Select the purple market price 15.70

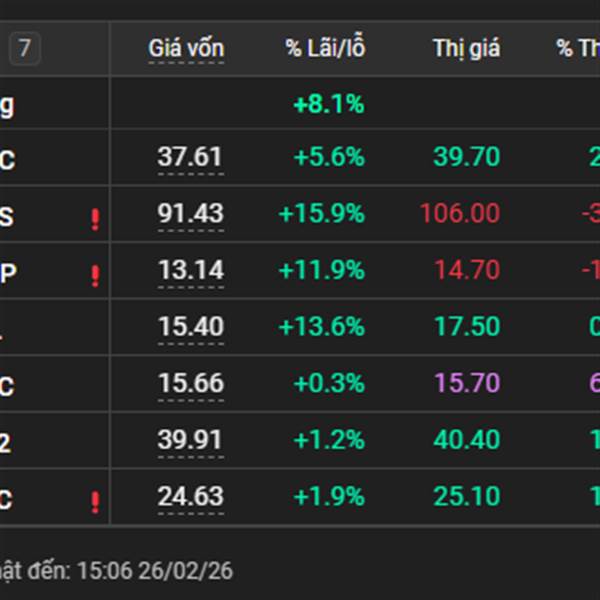coord(466,383)
